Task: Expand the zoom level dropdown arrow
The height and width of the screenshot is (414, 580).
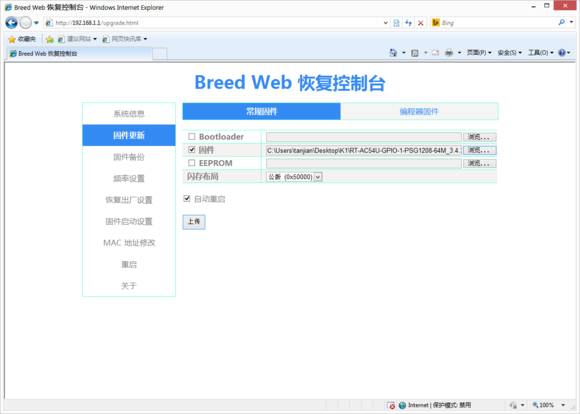Action: point(563,405)
